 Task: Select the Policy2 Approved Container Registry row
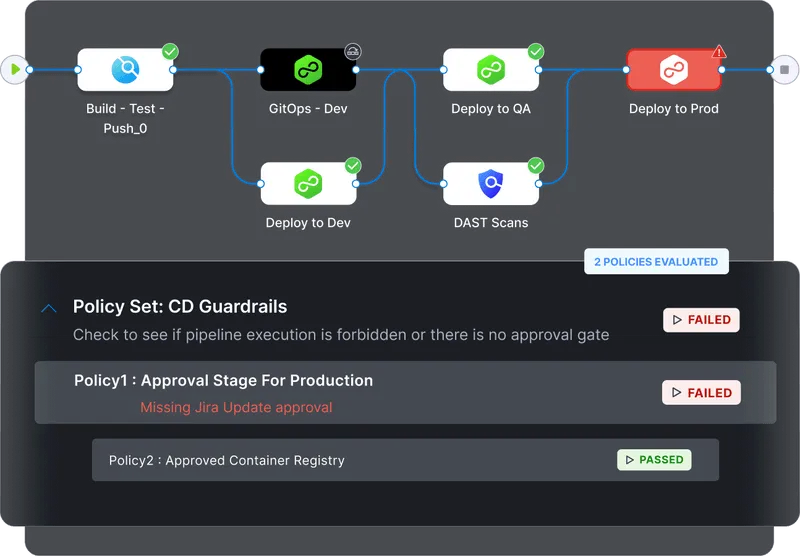coord(406,460)
